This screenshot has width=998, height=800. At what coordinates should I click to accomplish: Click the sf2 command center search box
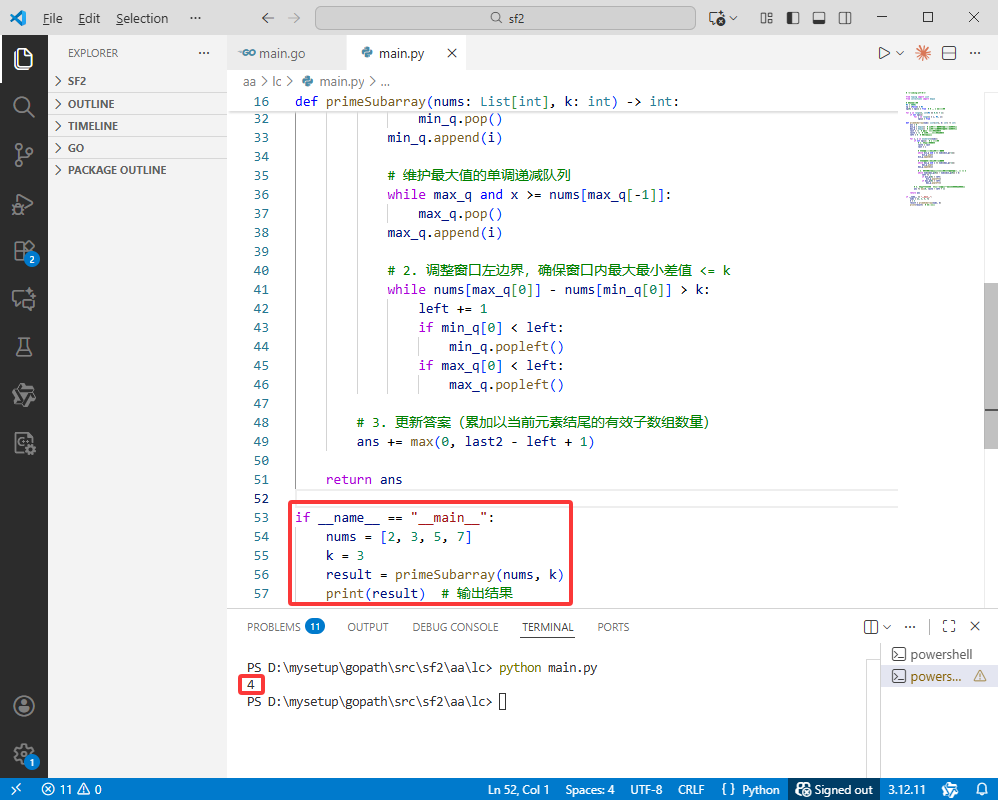click(x=505, y=18)
